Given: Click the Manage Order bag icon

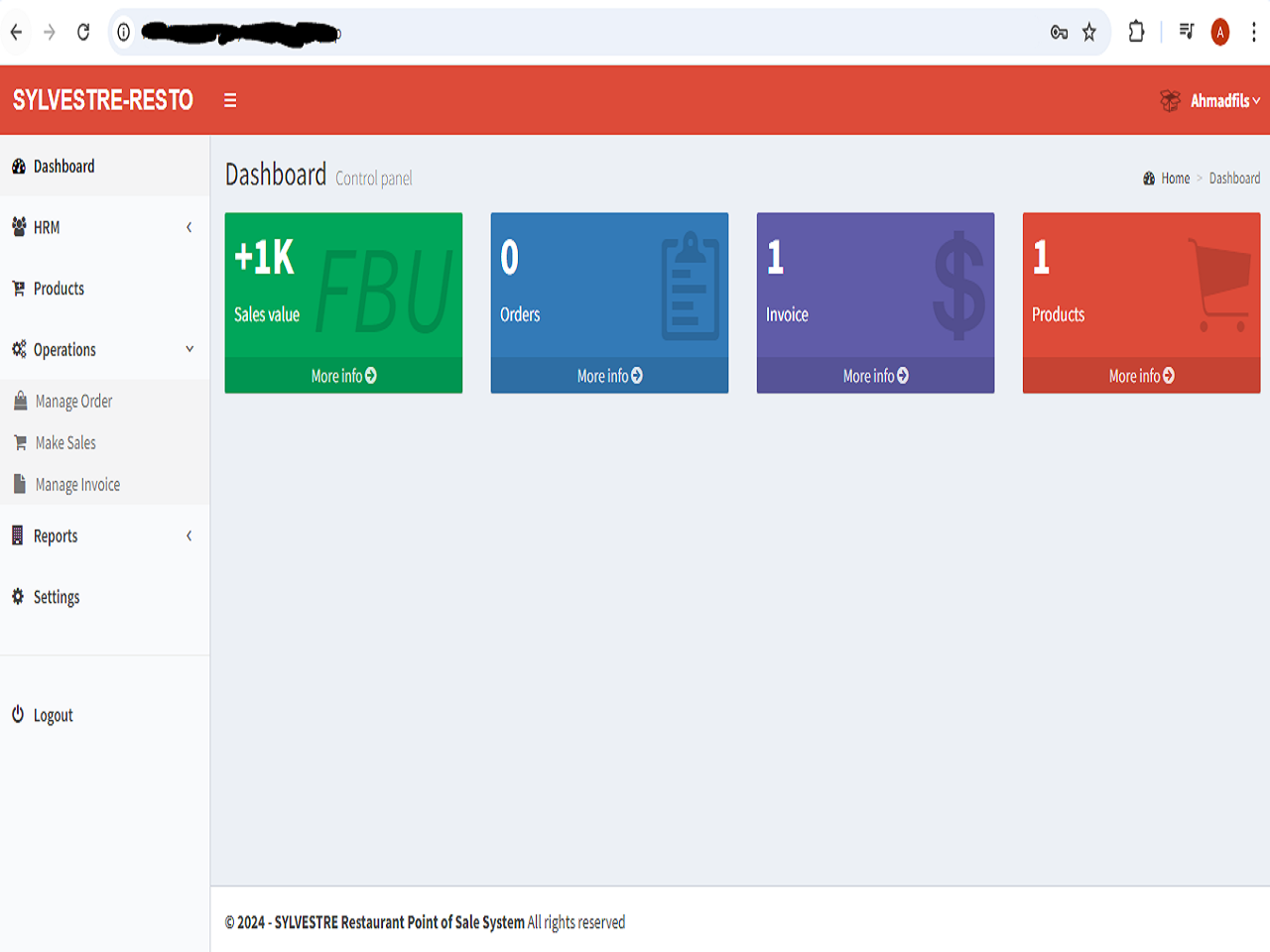Looking at the screenshot, I should [20, 401].
